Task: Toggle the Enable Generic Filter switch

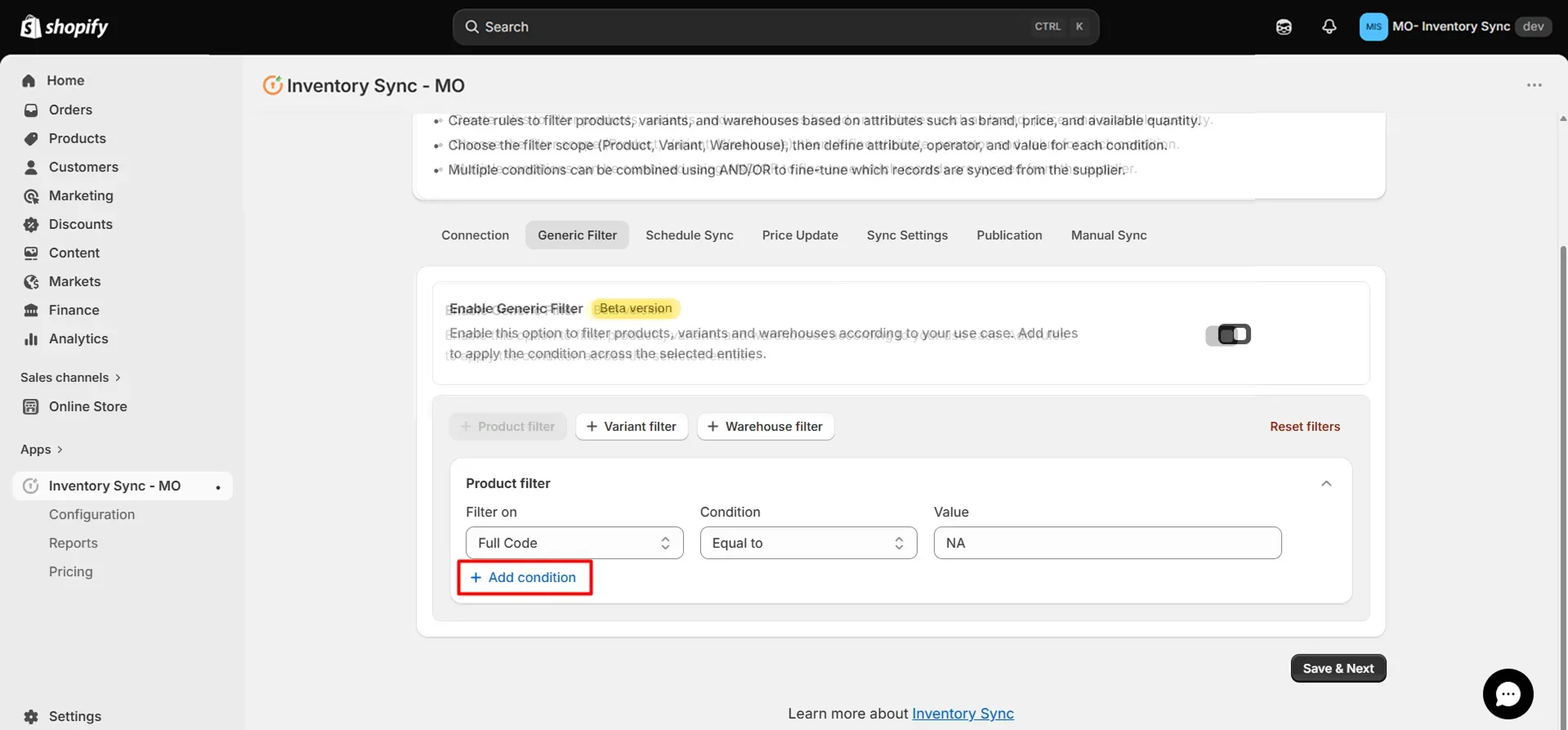Action: coord(1233,334)
